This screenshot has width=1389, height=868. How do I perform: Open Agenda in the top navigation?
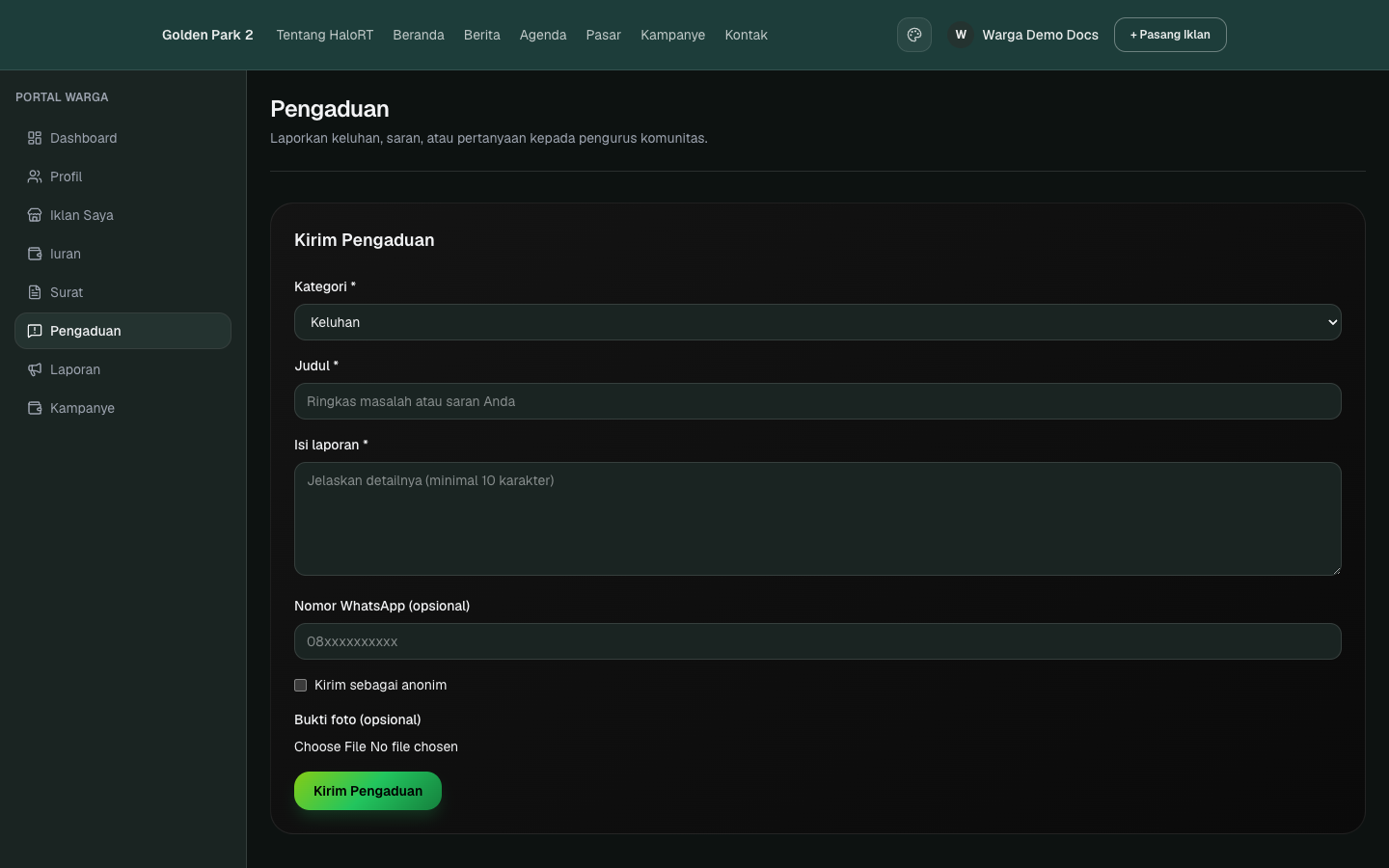(543, 35)
